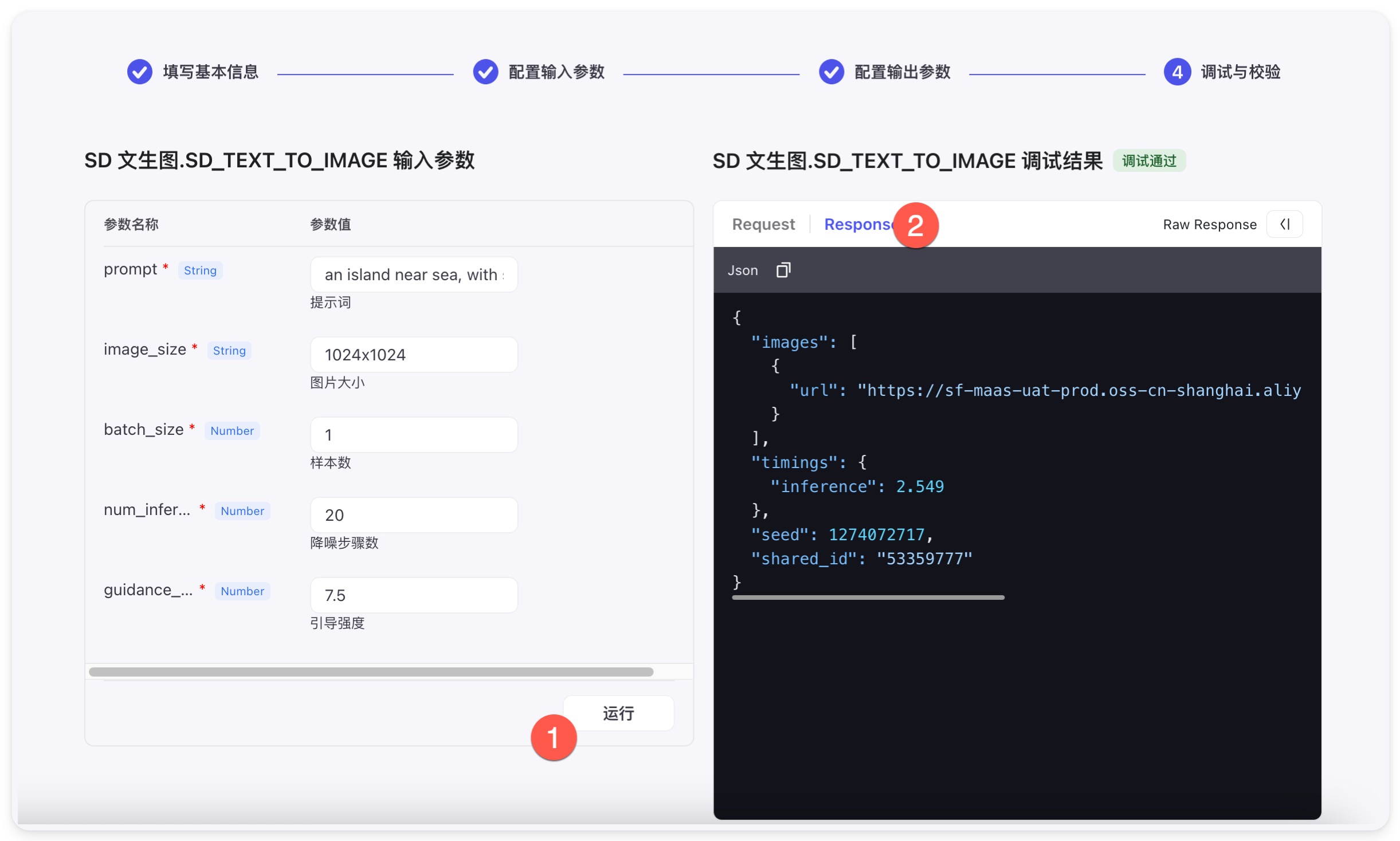Click the batch_size value field
Viewport: 1400px width, 841px height.
[413, 435]
